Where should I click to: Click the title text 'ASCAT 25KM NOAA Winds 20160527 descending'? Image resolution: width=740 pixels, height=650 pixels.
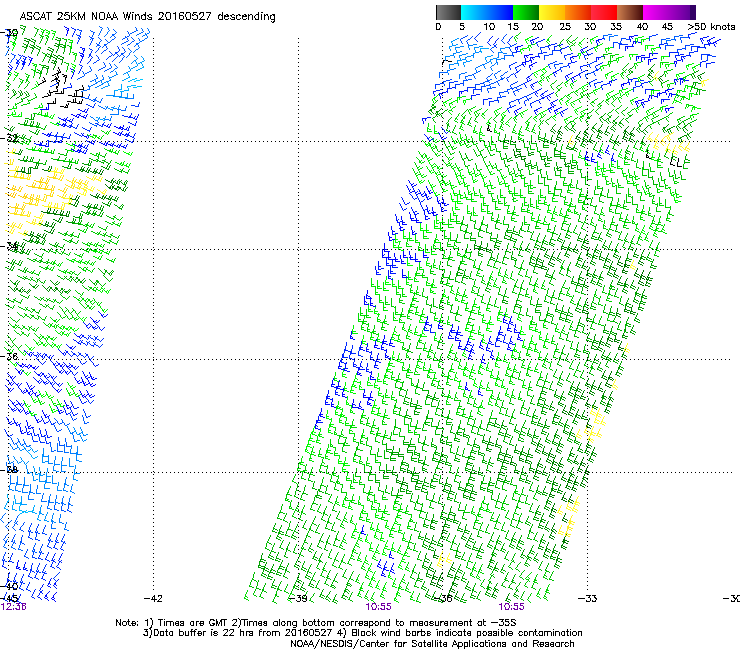coord(148,17)
